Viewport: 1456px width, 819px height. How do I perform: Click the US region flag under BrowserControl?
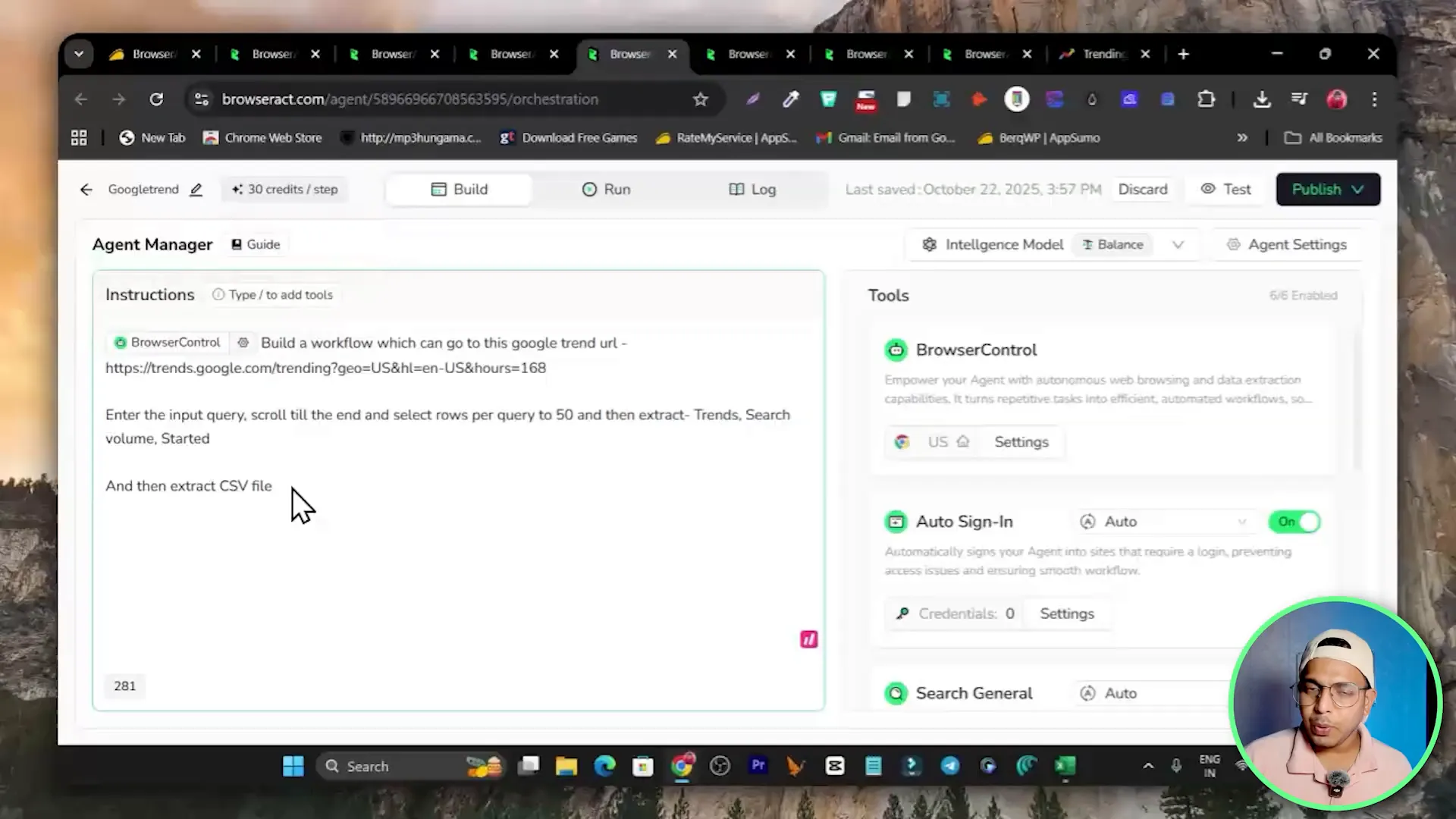tap(902, 441)
